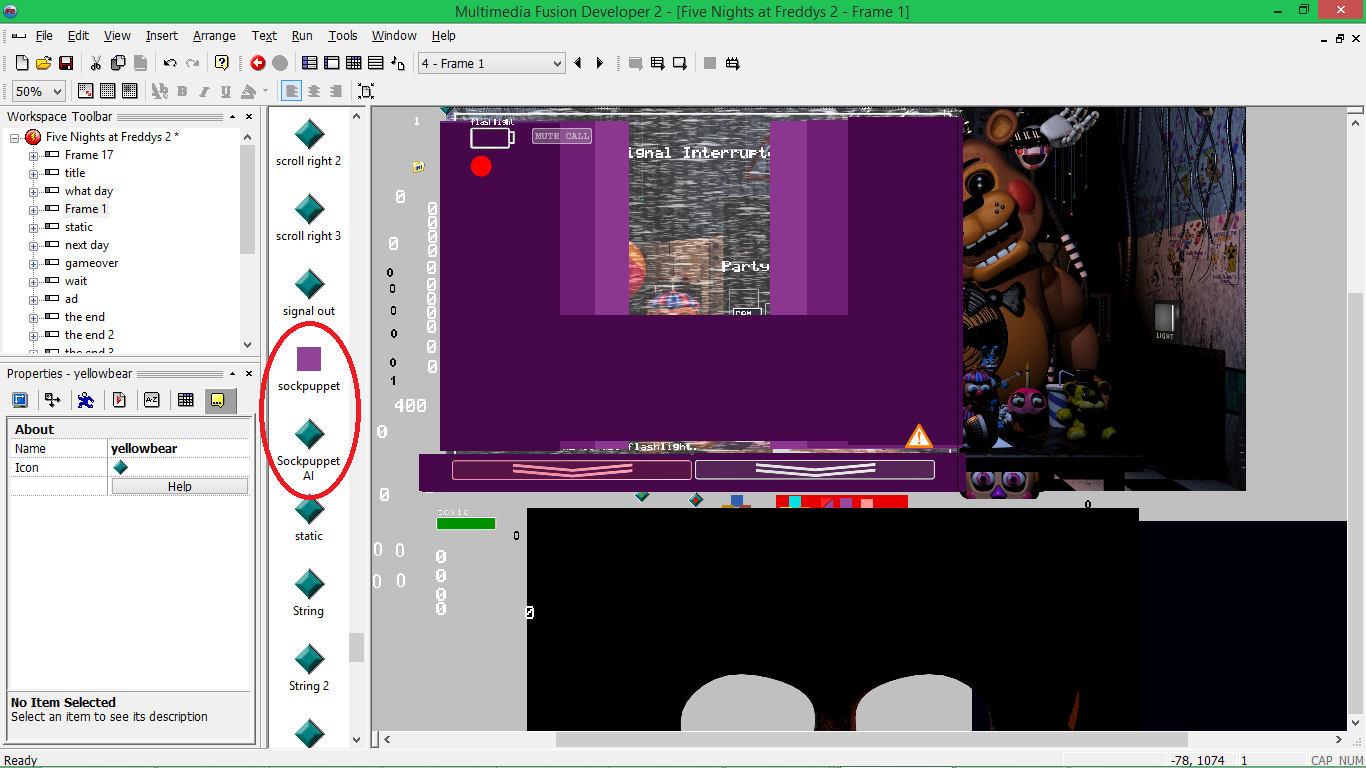Click the Help button in Properties
1366x768 pixels.
(180, 487)
